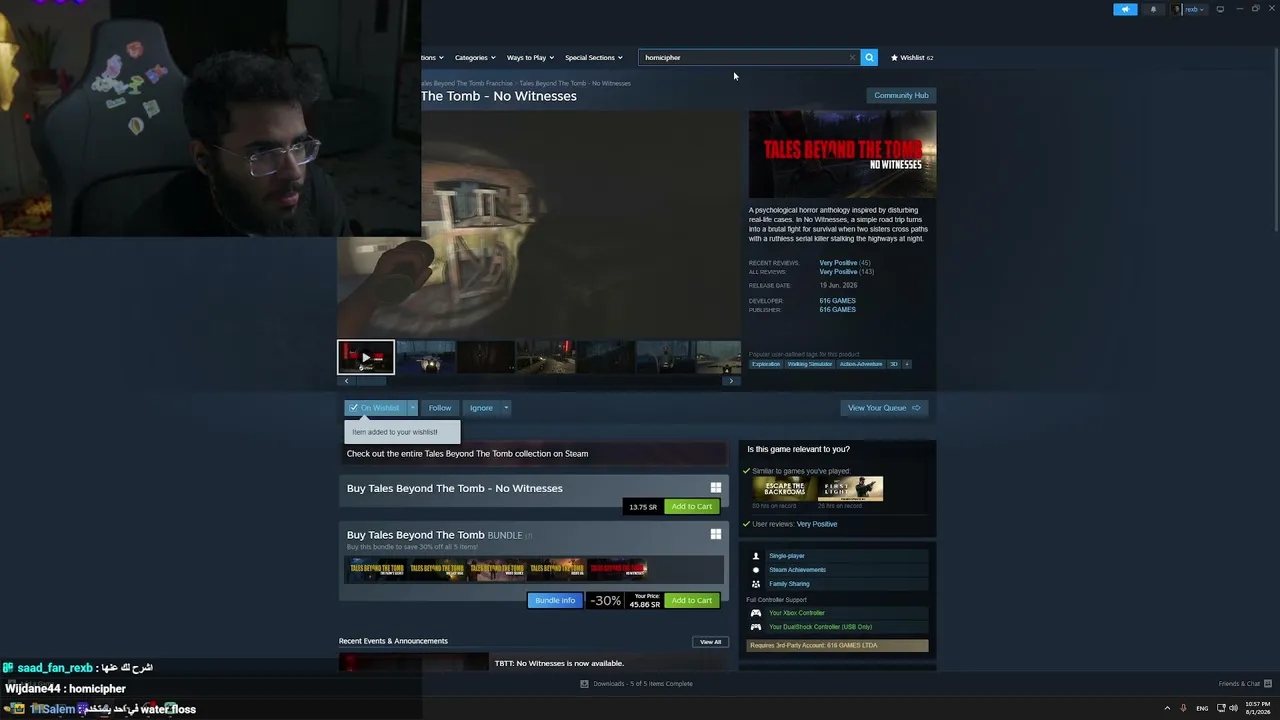This screenshot has height=720, width=1280.
Task: Open the Walking Simulator tag
Action: [x=810, y=364]
